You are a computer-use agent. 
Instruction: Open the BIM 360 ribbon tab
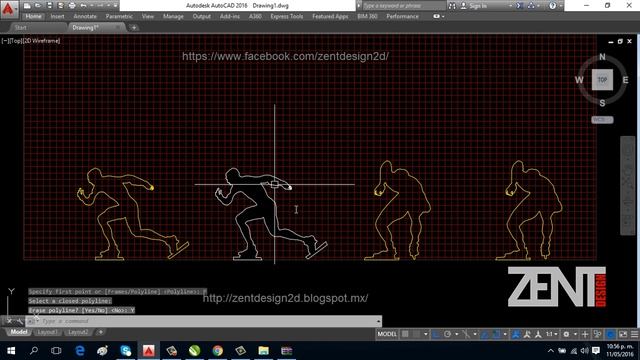tap(367, 16)
